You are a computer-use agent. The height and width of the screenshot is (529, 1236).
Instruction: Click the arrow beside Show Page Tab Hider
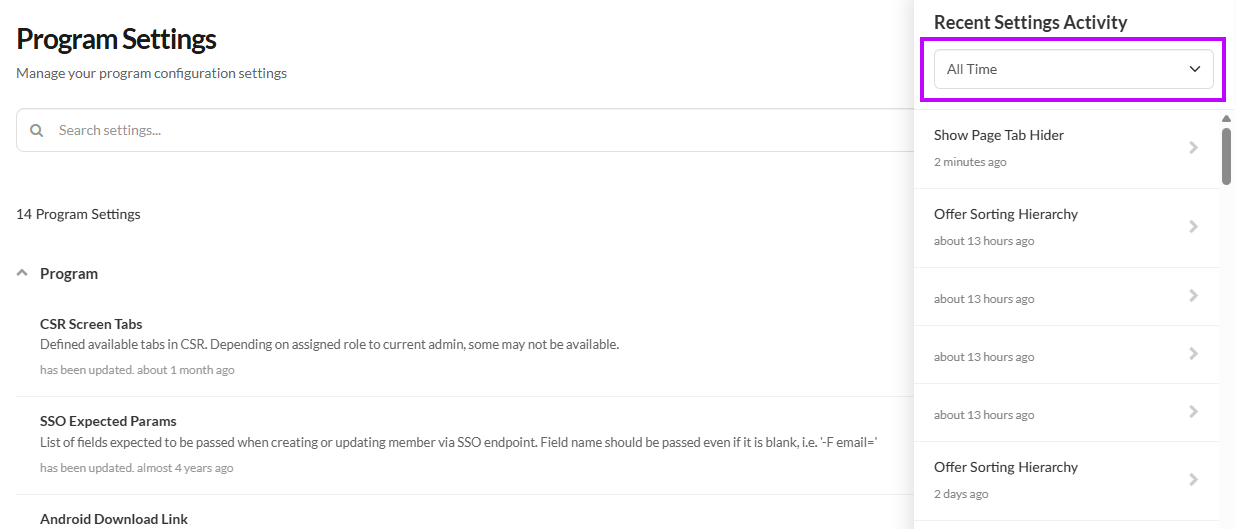pos(1193,148)
